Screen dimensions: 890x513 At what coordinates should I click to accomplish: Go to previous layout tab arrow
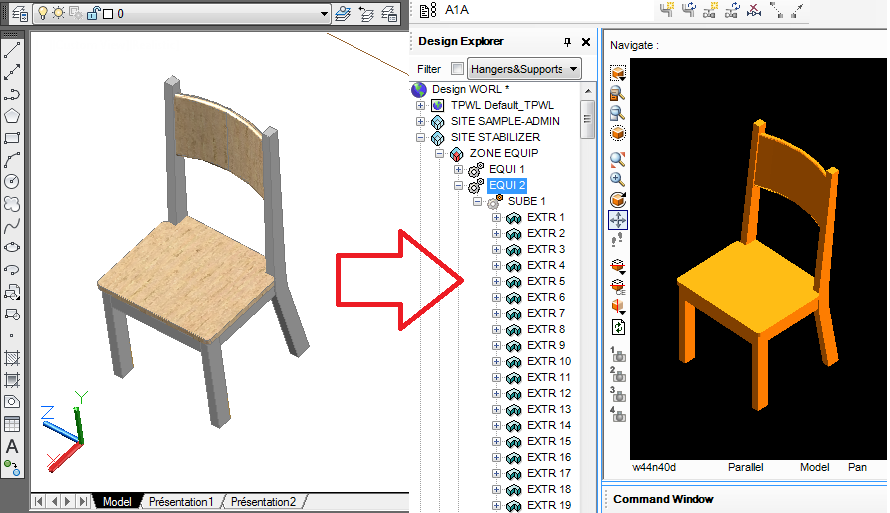tap(54, 502)
